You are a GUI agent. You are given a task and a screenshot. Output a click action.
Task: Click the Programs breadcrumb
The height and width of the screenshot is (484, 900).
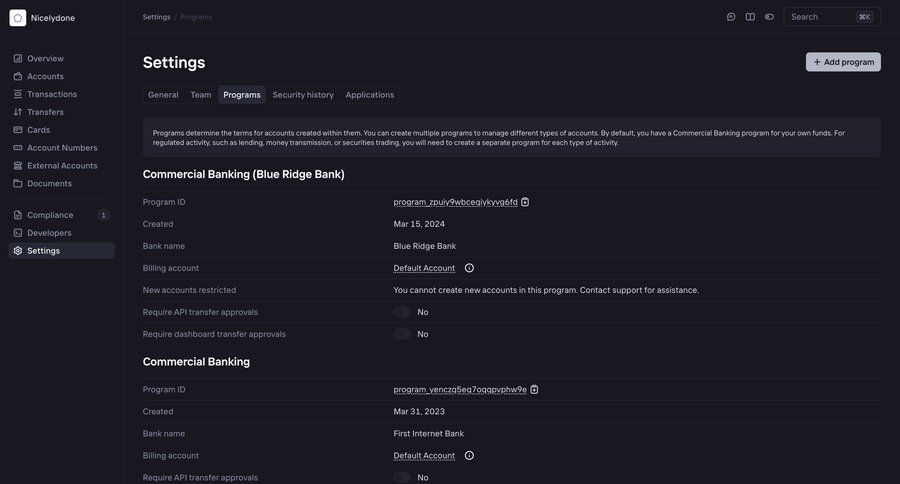tap(196, 17)
